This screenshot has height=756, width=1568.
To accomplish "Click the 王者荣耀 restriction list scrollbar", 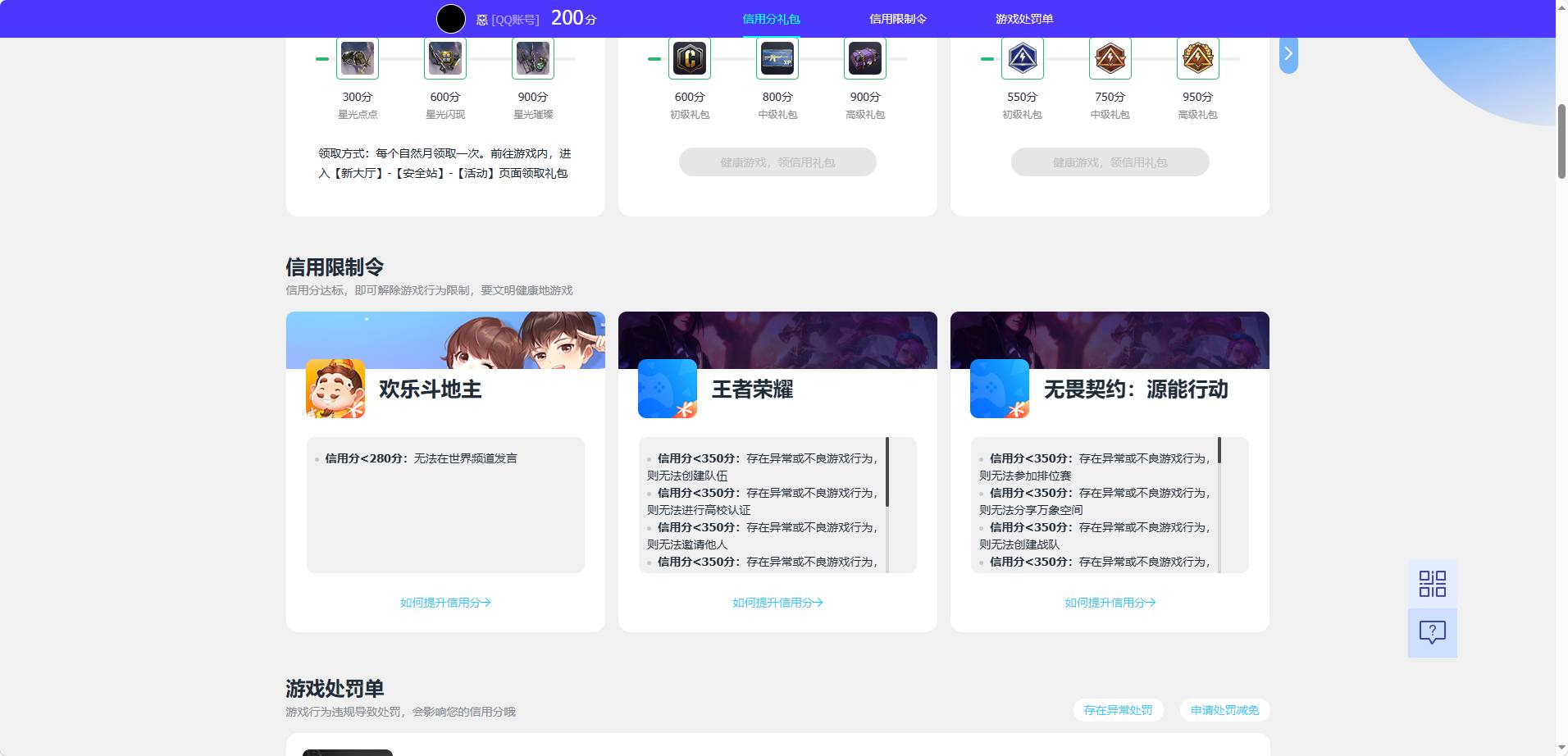I will point(887,471).
